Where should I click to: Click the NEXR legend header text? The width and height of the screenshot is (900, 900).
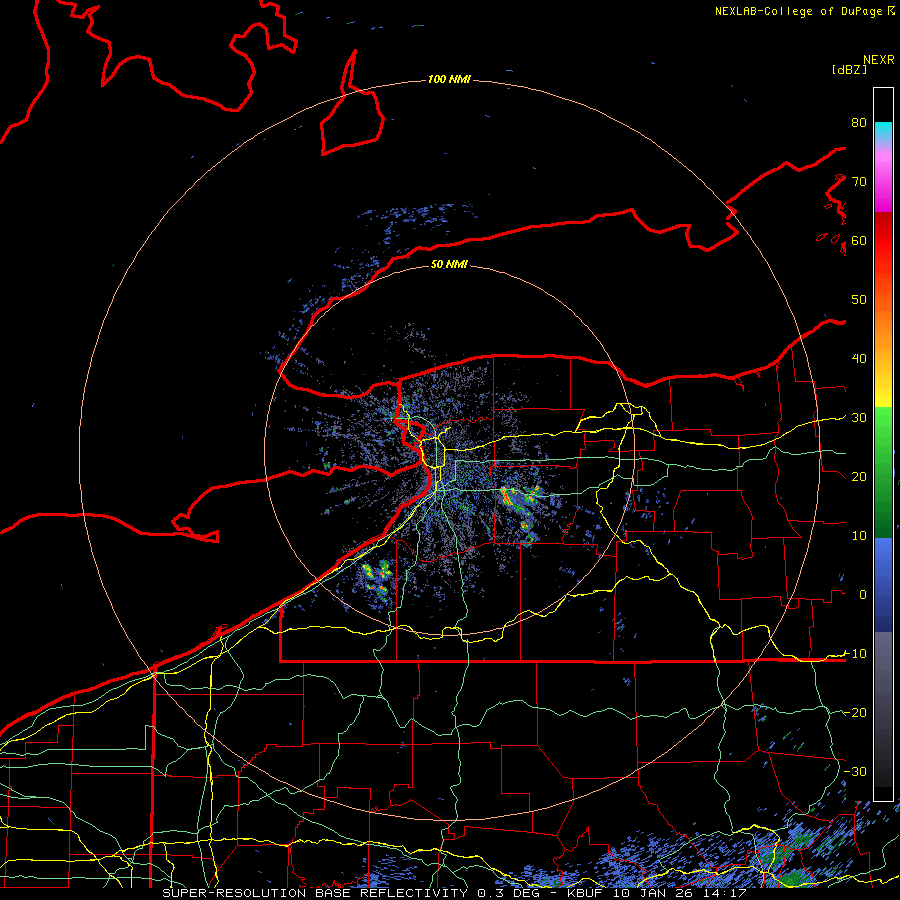[879, 60]
